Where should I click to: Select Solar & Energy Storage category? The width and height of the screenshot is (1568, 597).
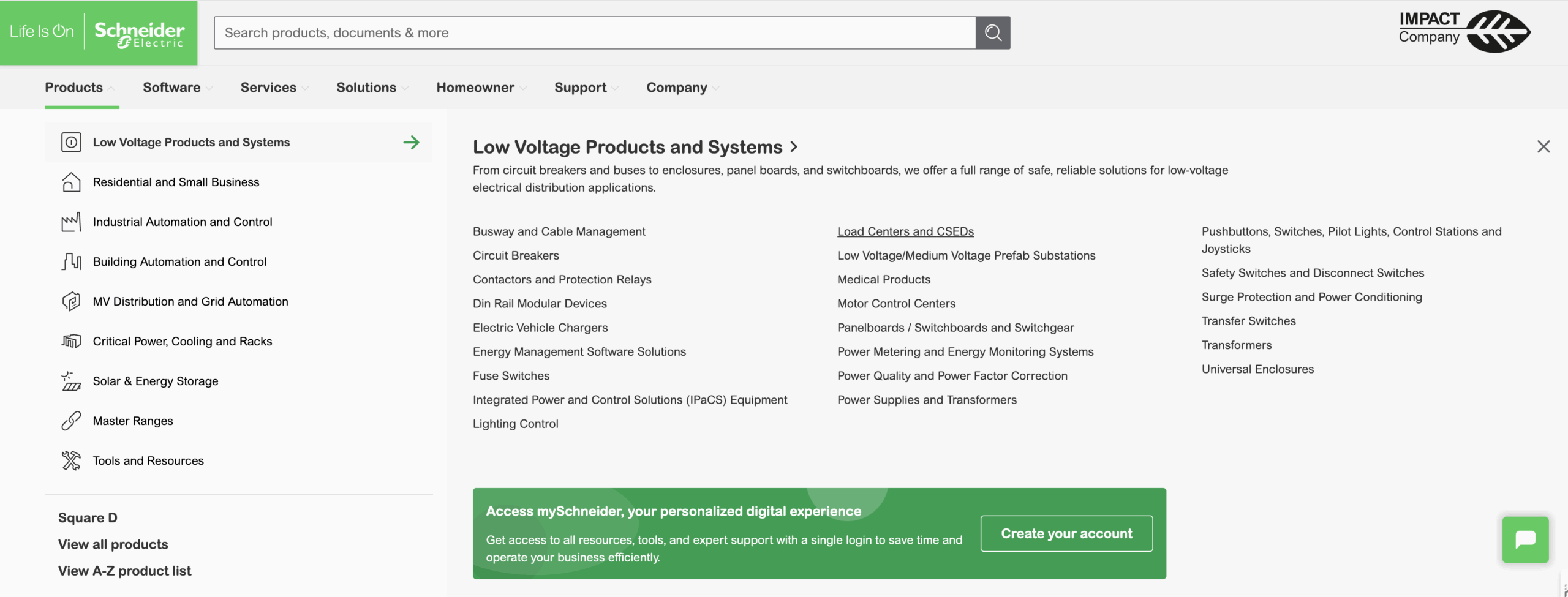(x=238, y=381)
